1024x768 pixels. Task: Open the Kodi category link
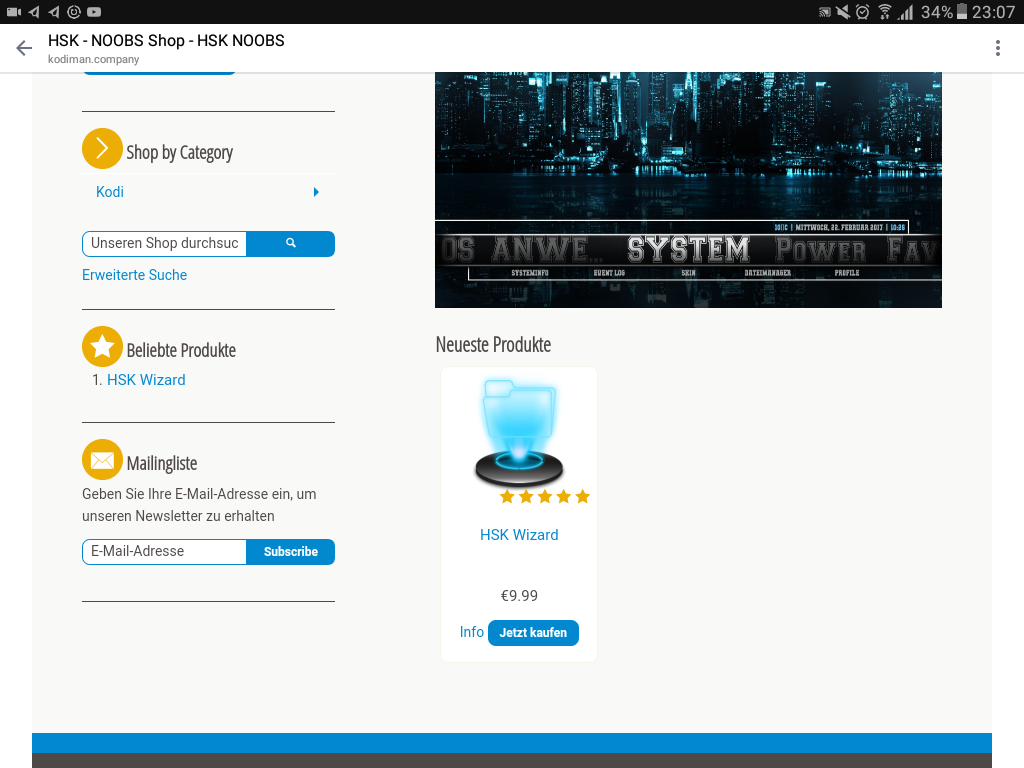(x=110, y=192)
